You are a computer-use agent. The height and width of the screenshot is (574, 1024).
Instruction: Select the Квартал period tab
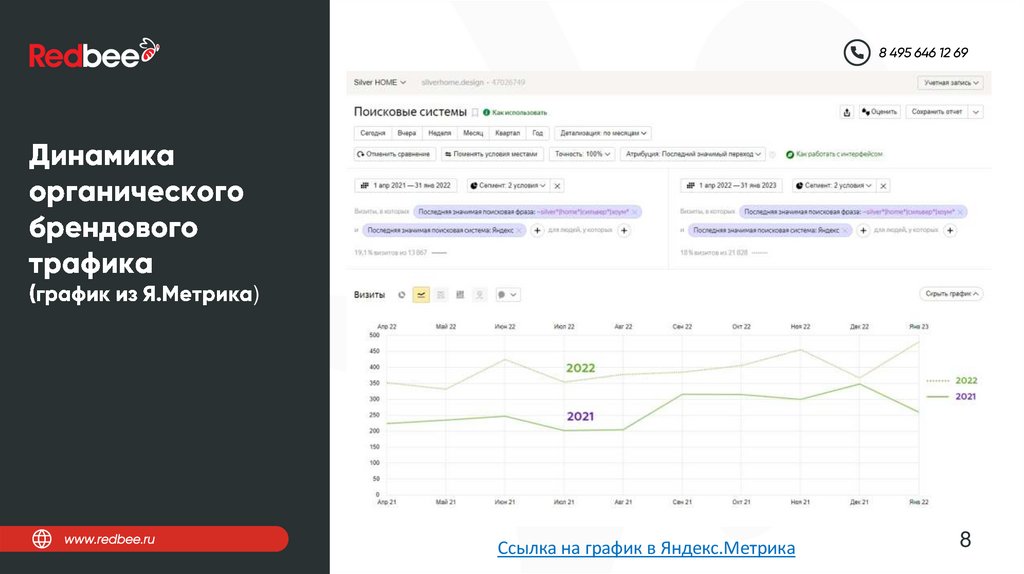507,133
